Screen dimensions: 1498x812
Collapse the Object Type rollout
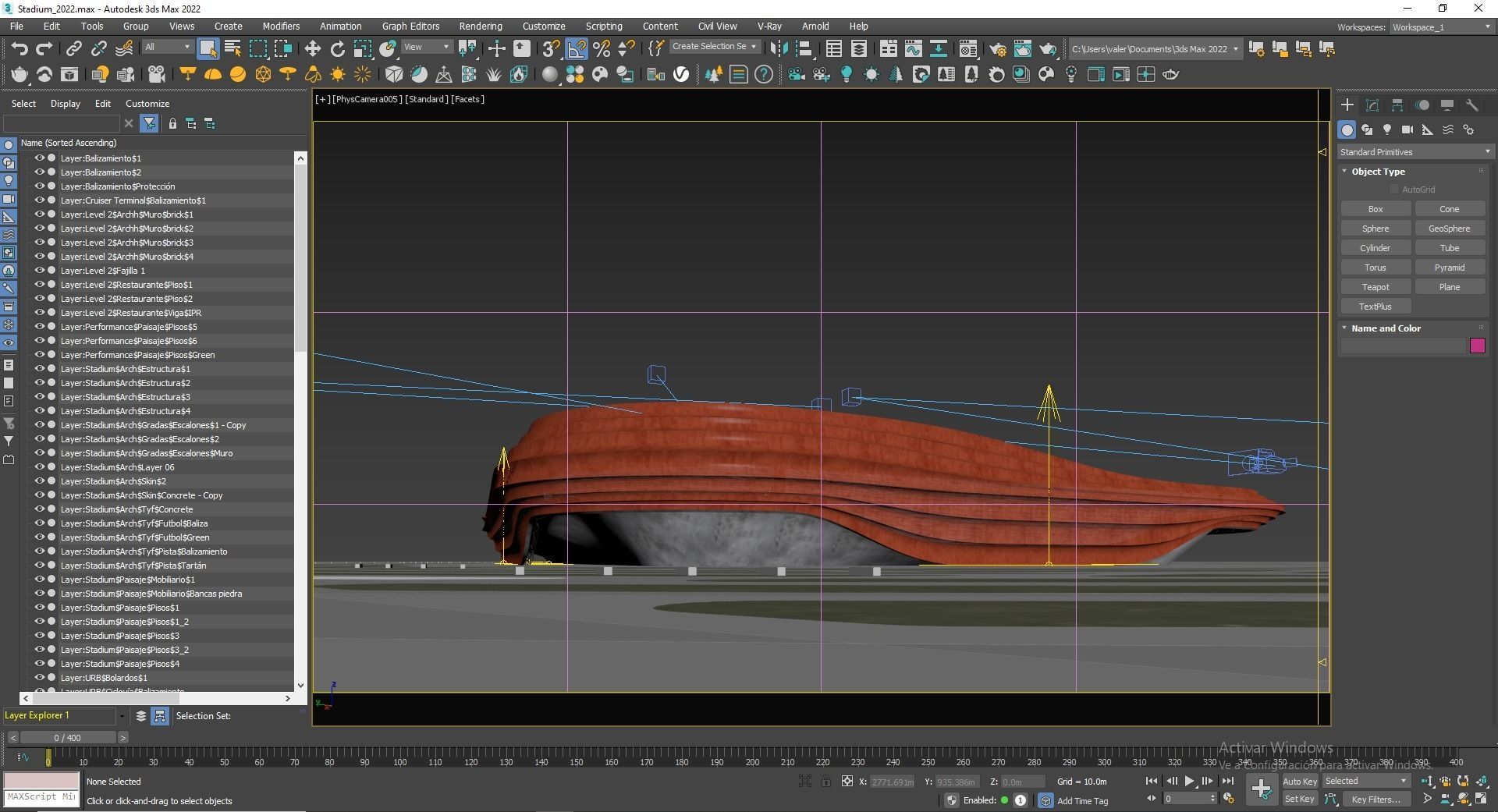click(x=1377, y=172)
